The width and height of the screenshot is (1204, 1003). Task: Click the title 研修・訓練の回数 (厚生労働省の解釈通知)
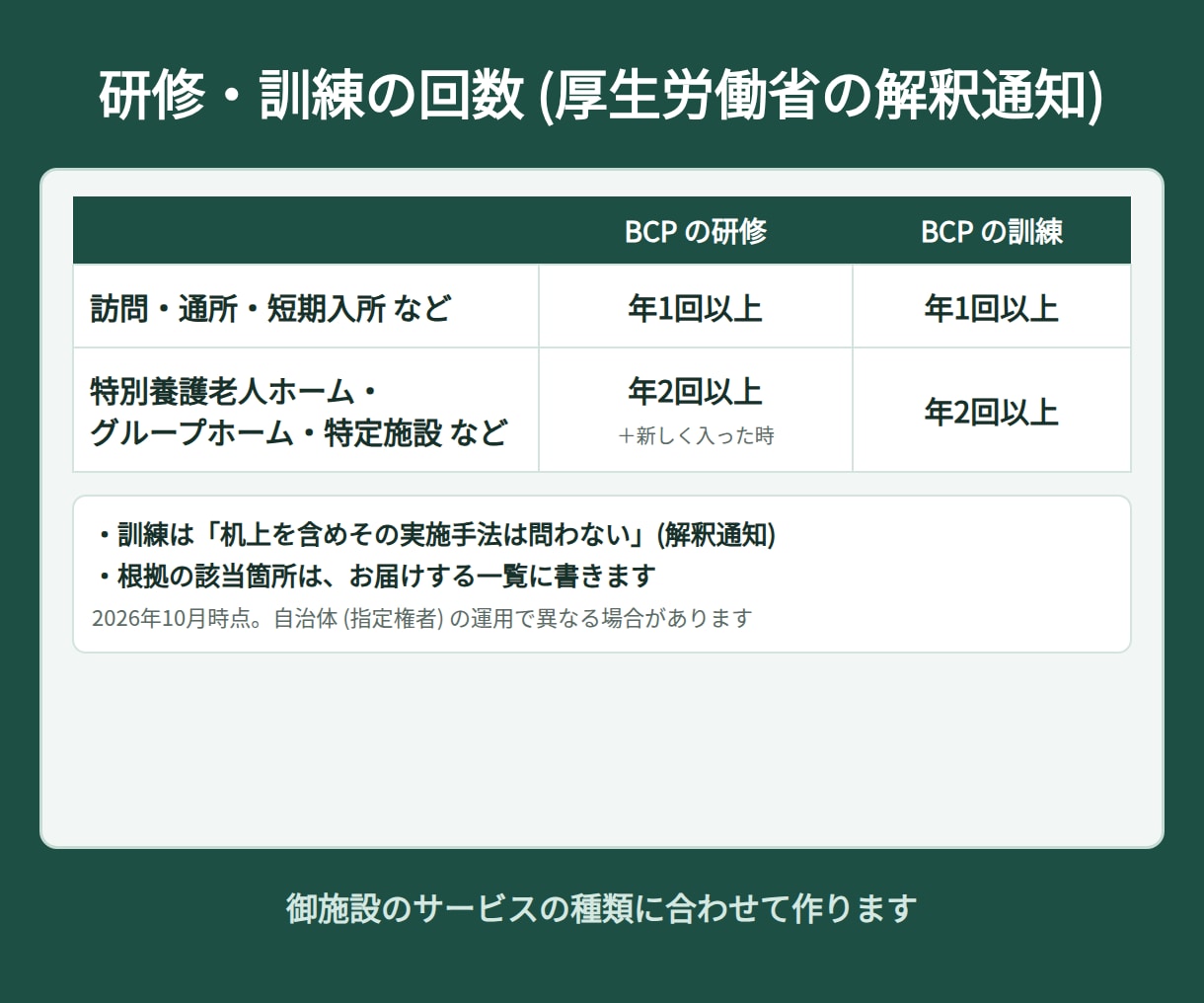(x=601, y=97)
